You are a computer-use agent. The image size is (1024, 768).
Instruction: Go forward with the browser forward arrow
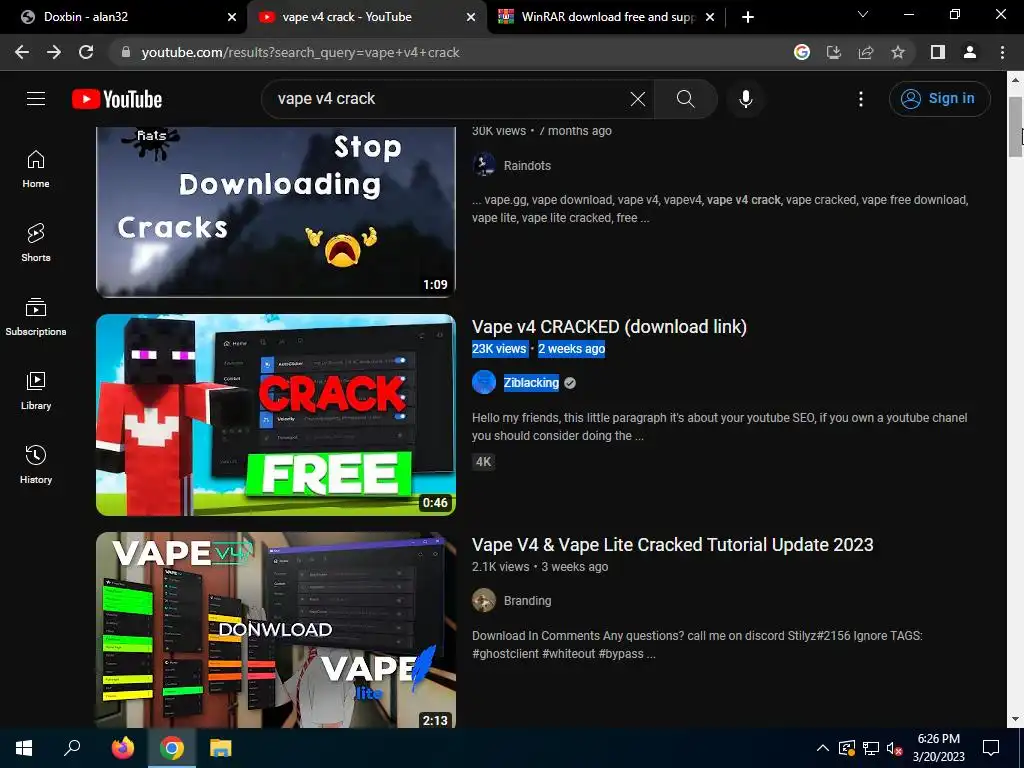click(54, 52)
